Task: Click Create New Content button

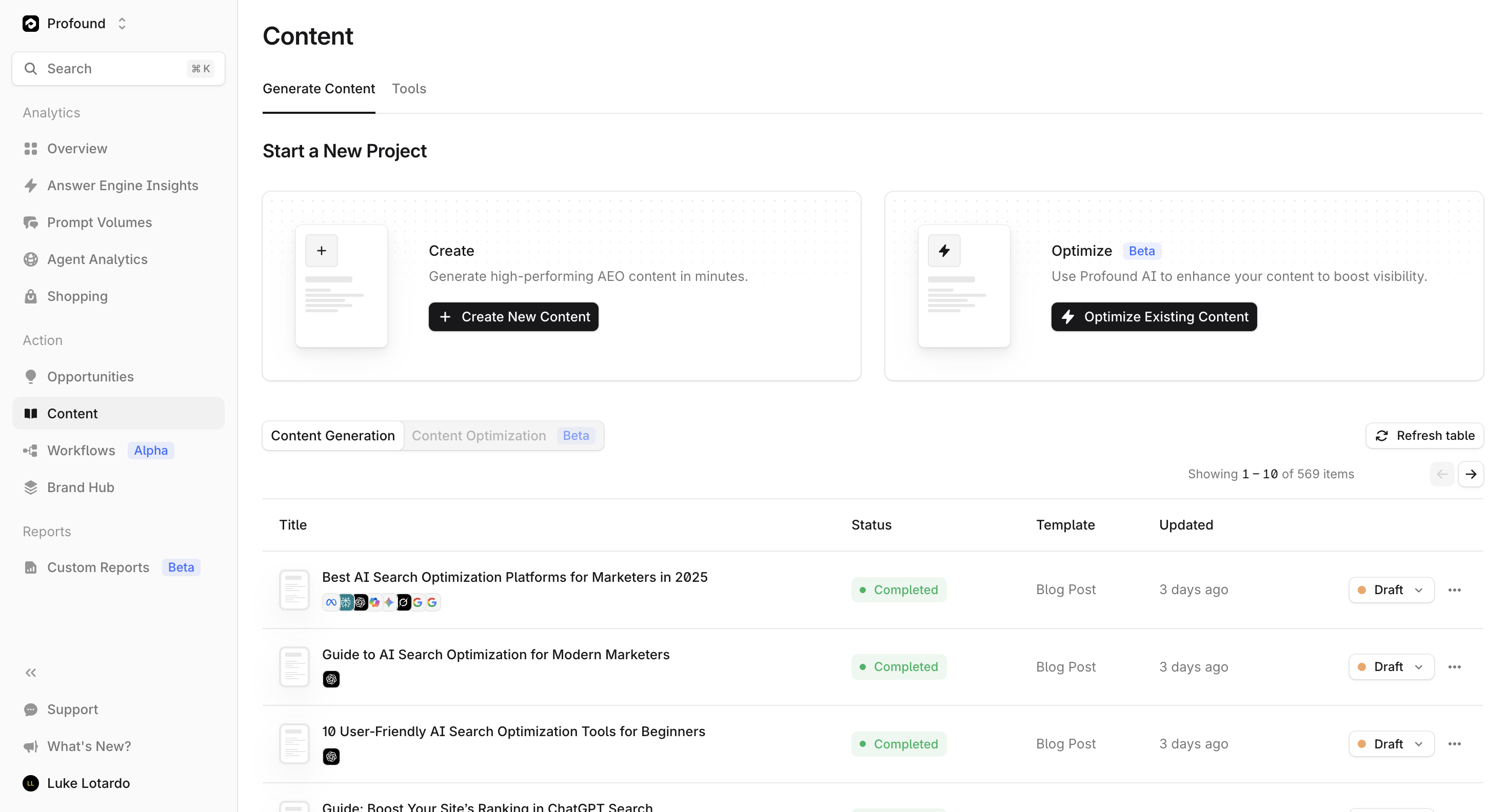Action: click(513, 316)
